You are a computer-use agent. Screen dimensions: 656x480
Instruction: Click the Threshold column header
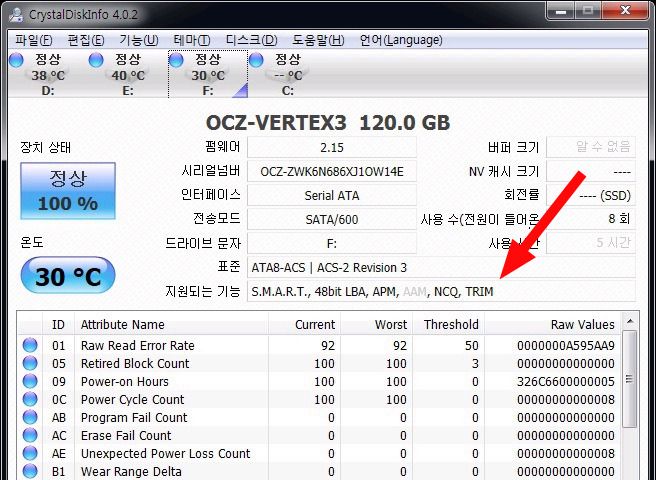pos(448,324)
